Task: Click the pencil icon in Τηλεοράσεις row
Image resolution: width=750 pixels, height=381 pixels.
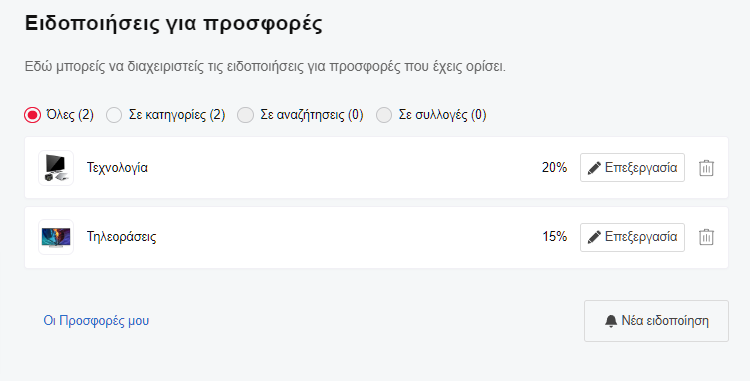Action: click(594, 237)
